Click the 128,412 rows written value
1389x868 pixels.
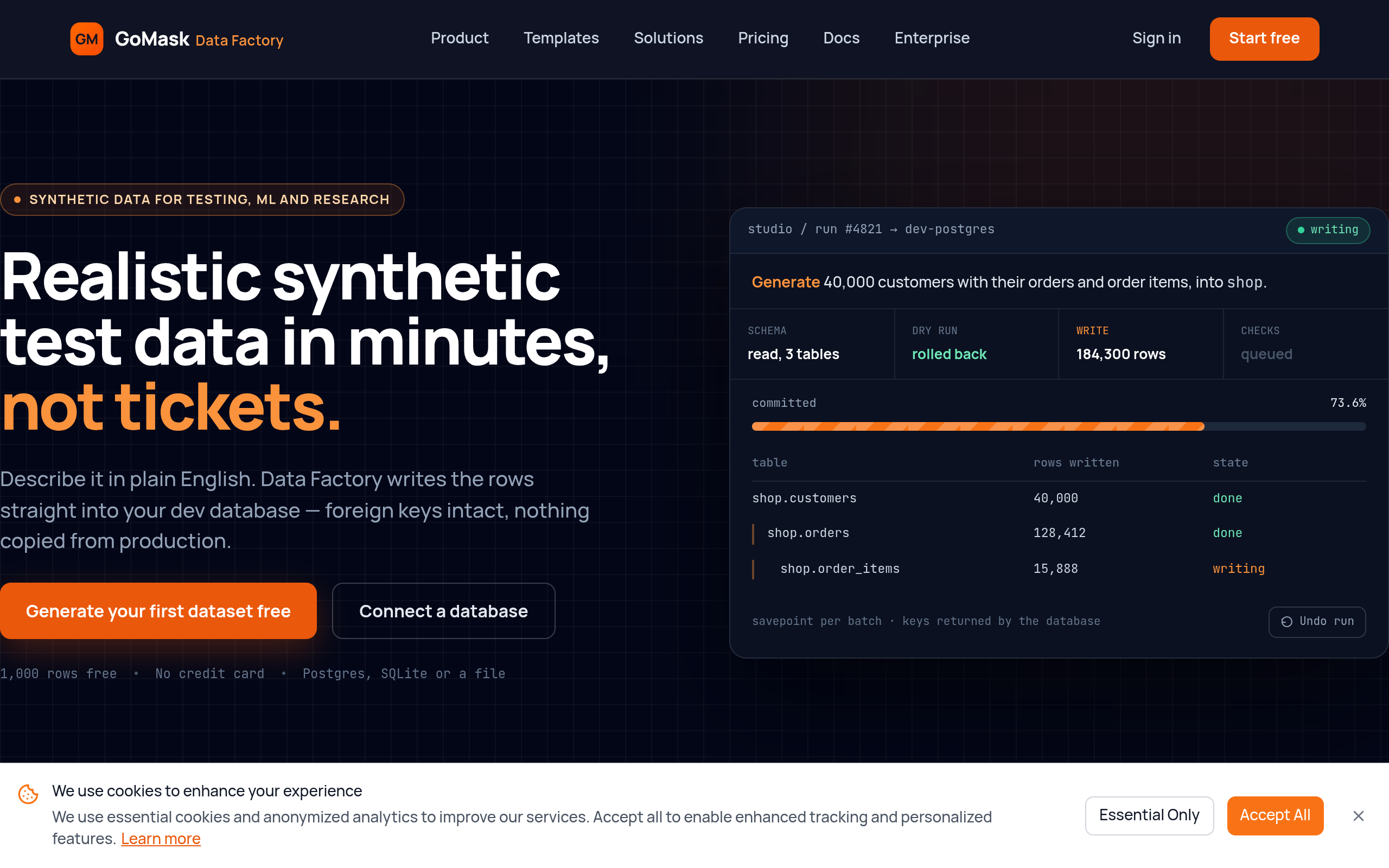pyautogui.click(x=1059, y=533)
